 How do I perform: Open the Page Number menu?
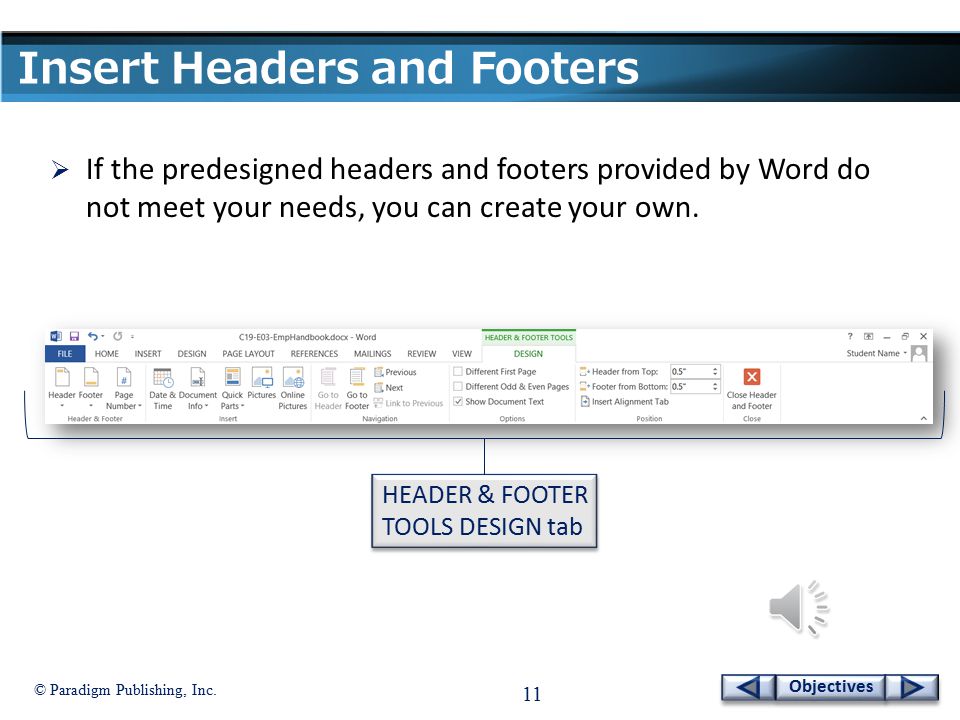124,388
